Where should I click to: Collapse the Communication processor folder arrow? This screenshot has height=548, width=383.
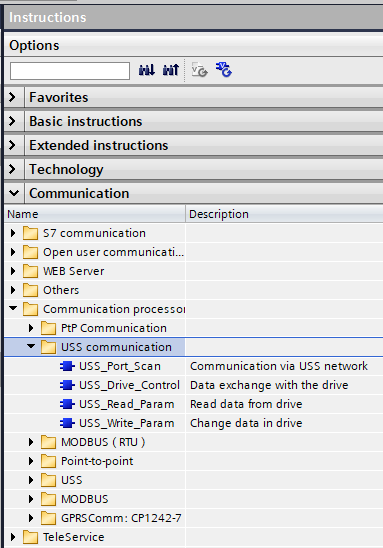coord(13,308)
